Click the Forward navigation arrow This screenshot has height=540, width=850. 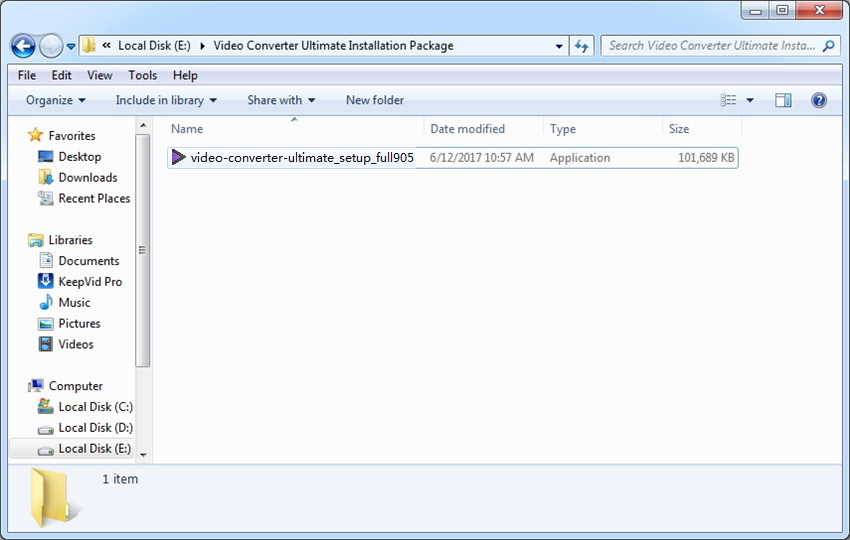51,46
